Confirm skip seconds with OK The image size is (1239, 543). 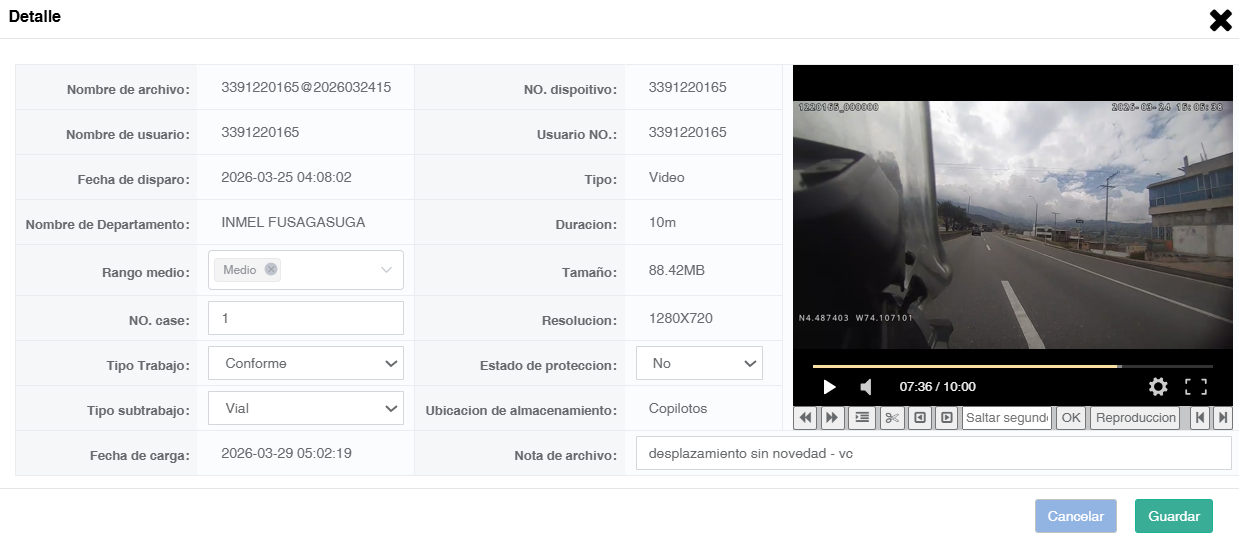pos(1071,417)
